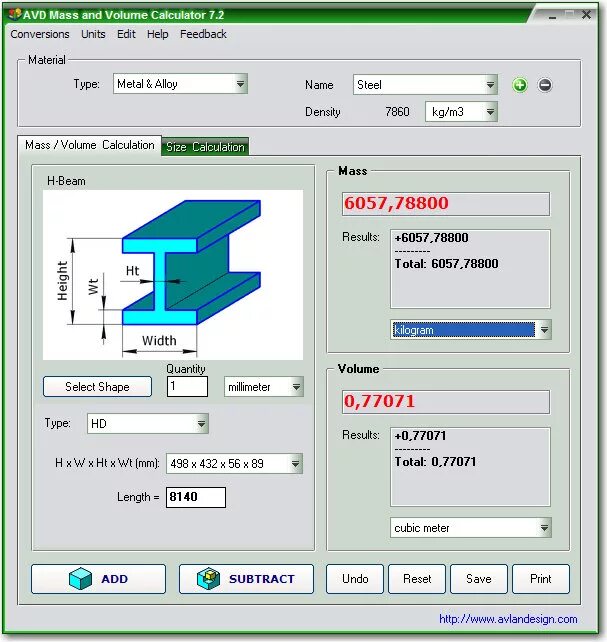Click the SUBTRACT button

point(246,579)
